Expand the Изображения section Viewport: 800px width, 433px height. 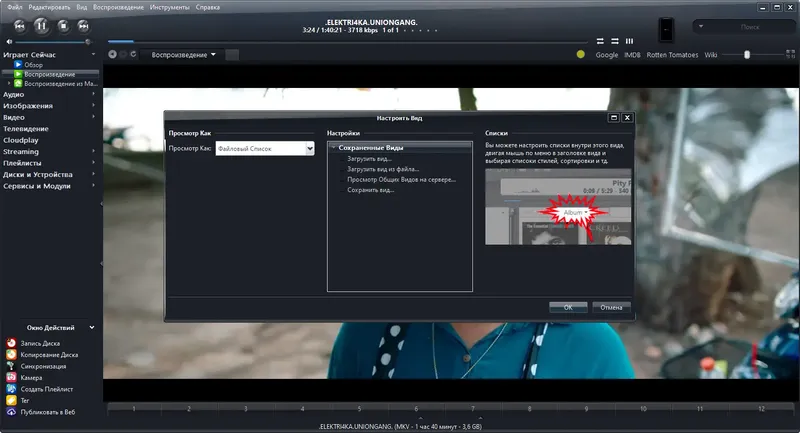click(93, 106)
